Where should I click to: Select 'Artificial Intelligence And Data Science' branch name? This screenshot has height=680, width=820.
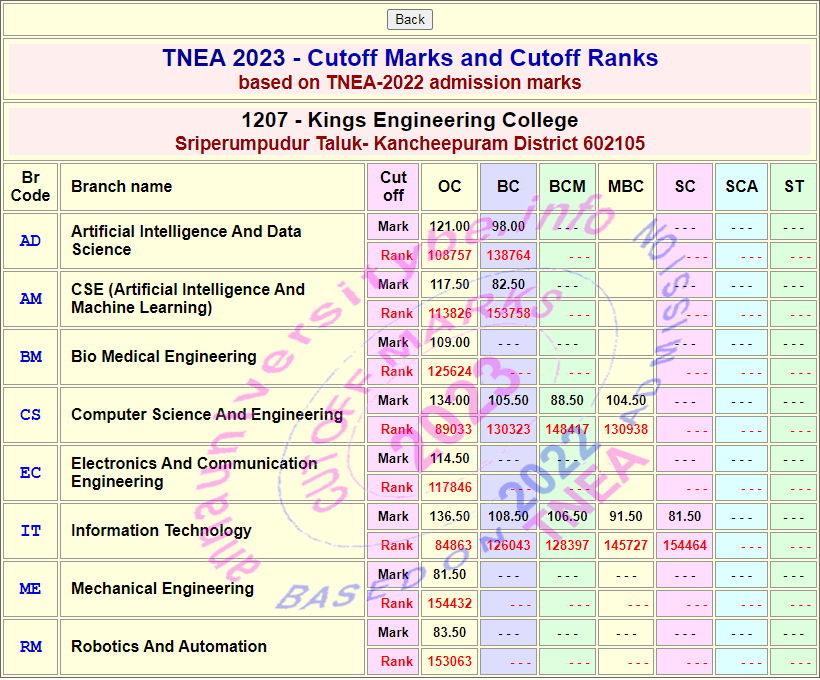point(186,241)
